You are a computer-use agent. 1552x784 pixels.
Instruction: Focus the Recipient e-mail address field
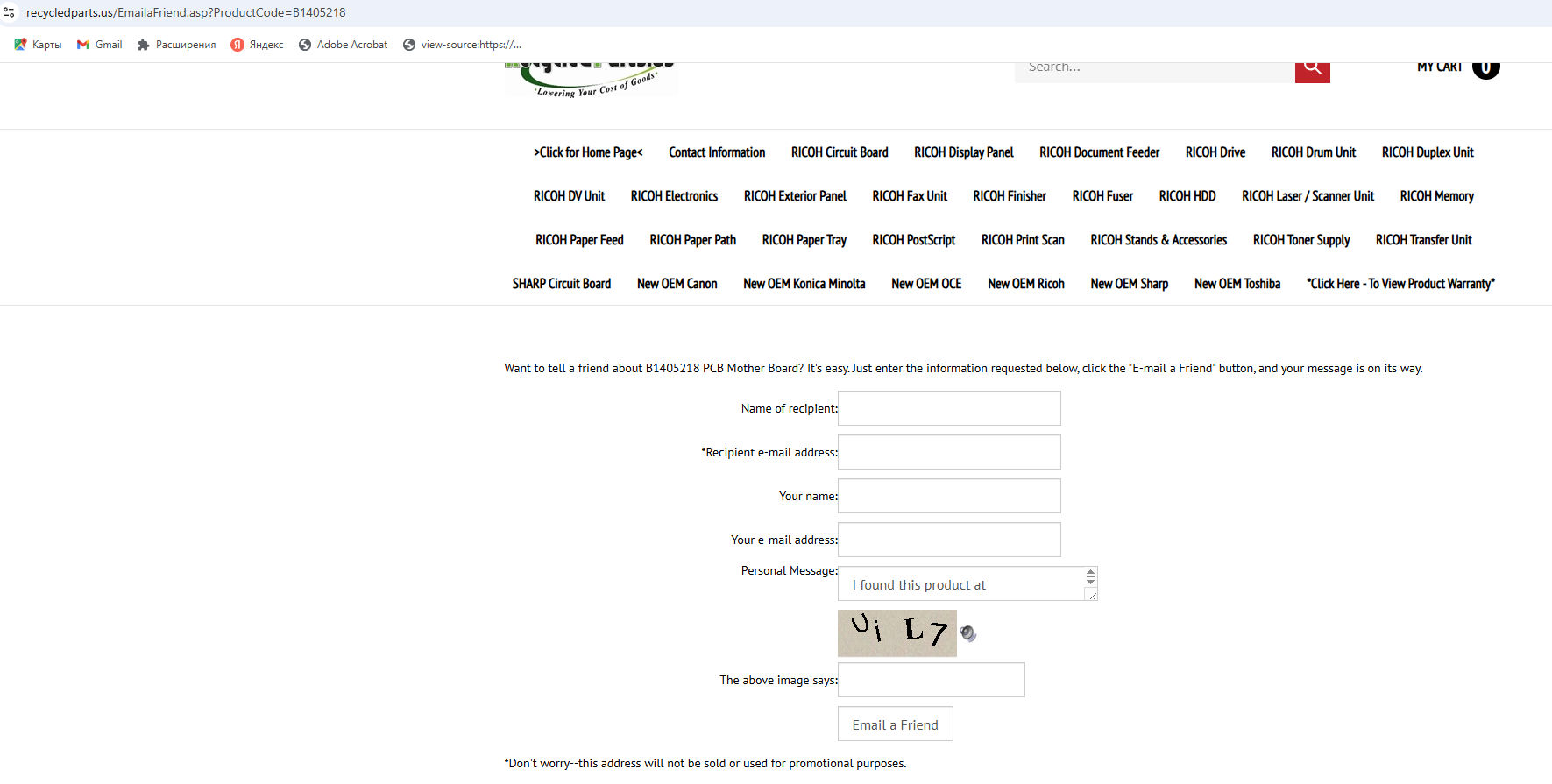[x=949, y=452]
